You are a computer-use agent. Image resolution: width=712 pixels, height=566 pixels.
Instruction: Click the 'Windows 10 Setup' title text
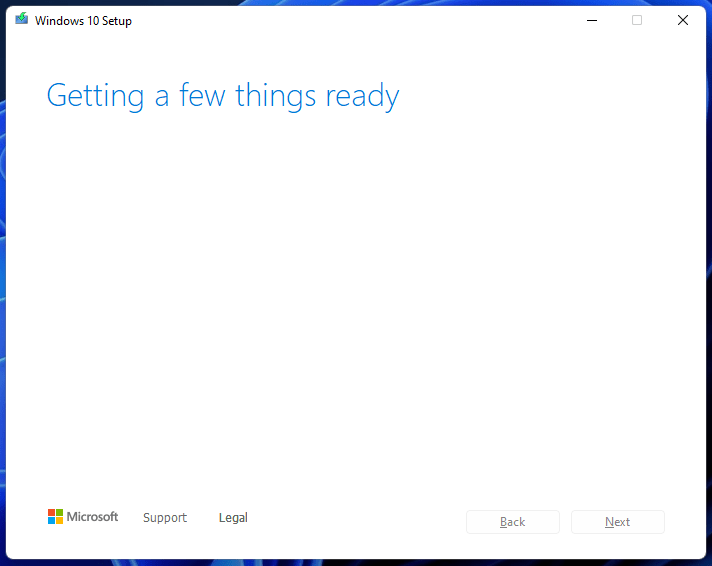pyautogui.click(x=83, y=21)
